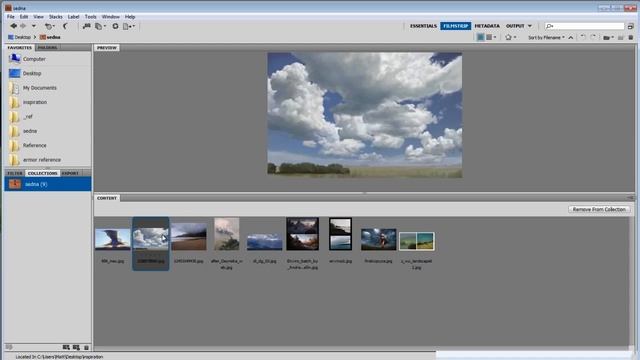Click the Return to Photoshop boomerang icon

click(65, 26)
